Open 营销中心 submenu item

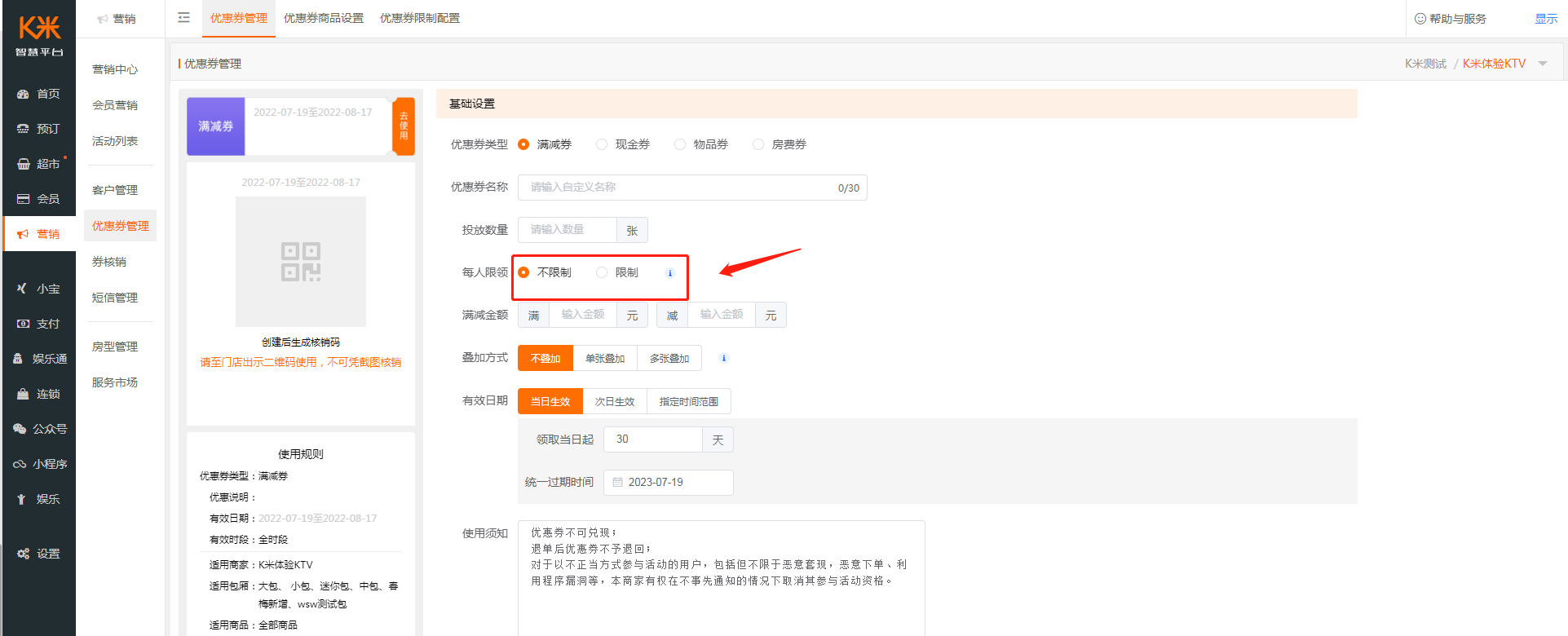(115, 69)
